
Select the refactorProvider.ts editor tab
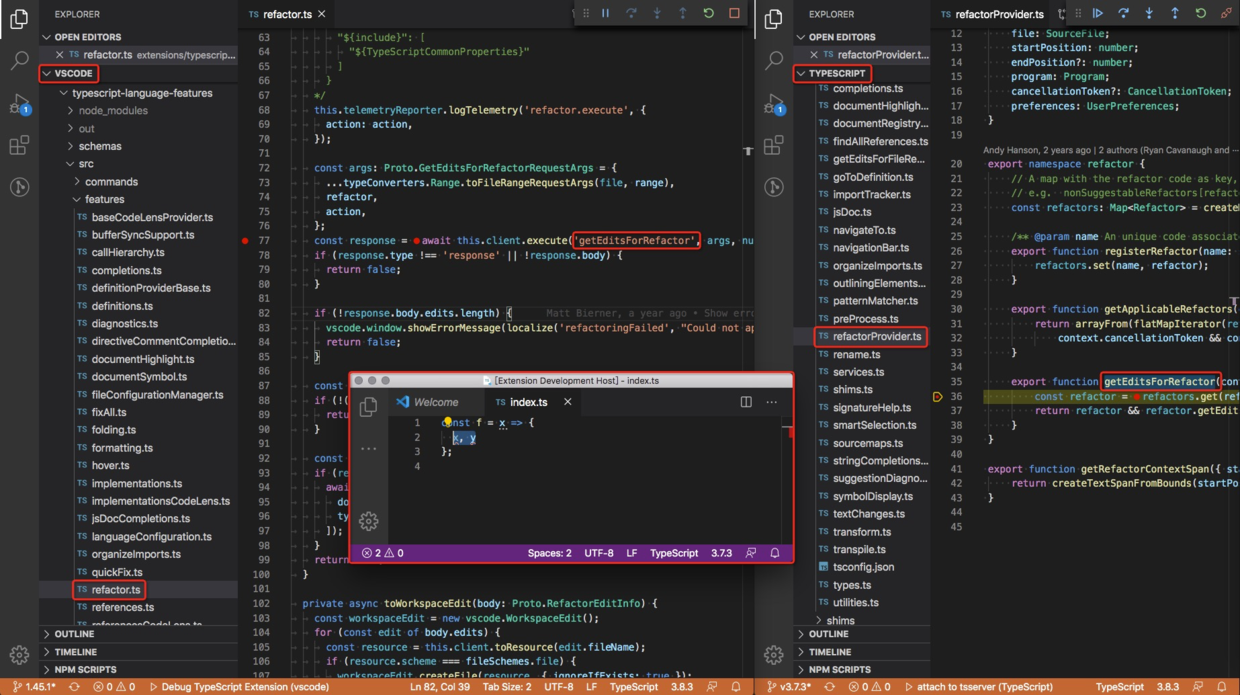click(998, 14)
